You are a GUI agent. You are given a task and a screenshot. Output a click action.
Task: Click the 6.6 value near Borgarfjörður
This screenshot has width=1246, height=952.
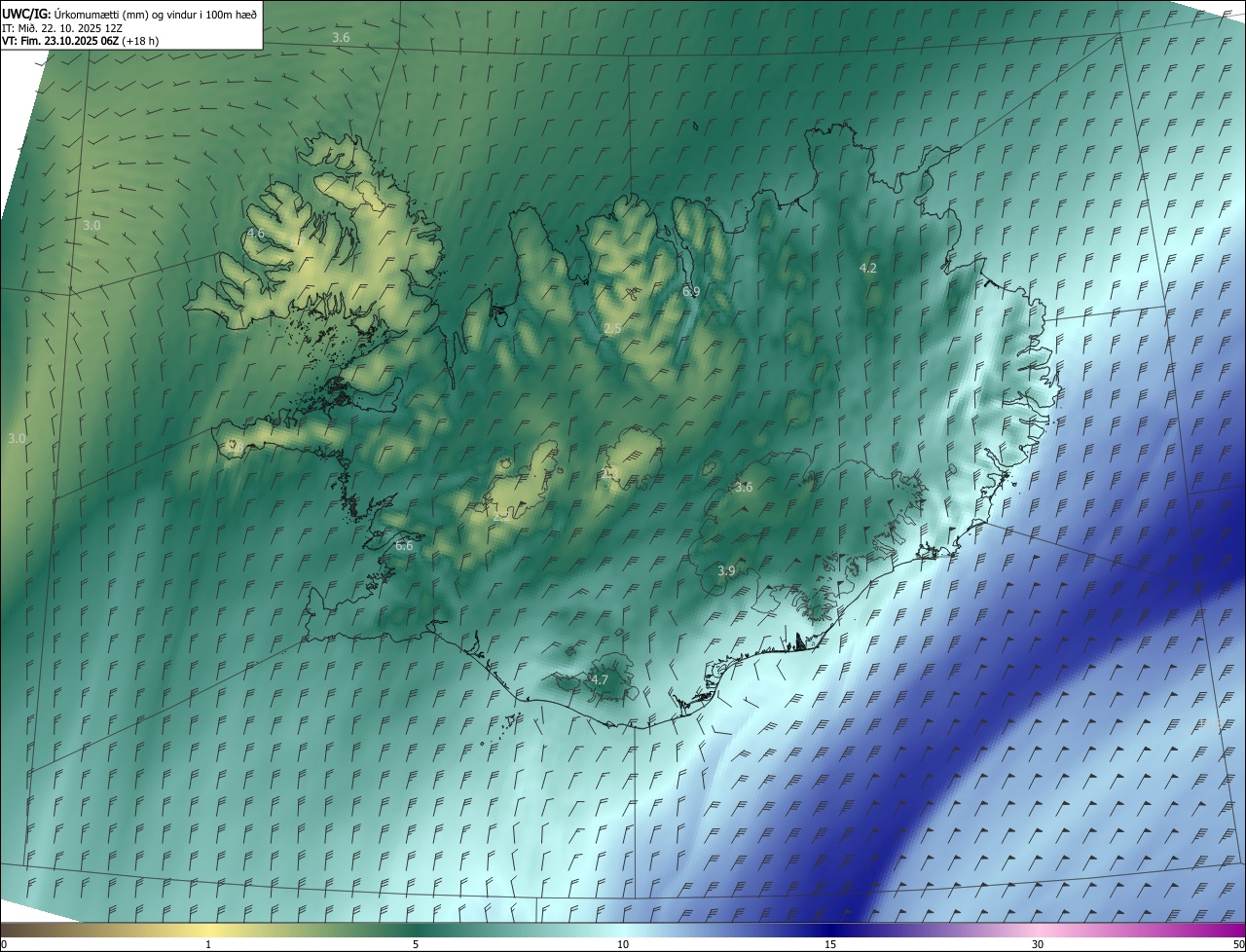(404, 546)
